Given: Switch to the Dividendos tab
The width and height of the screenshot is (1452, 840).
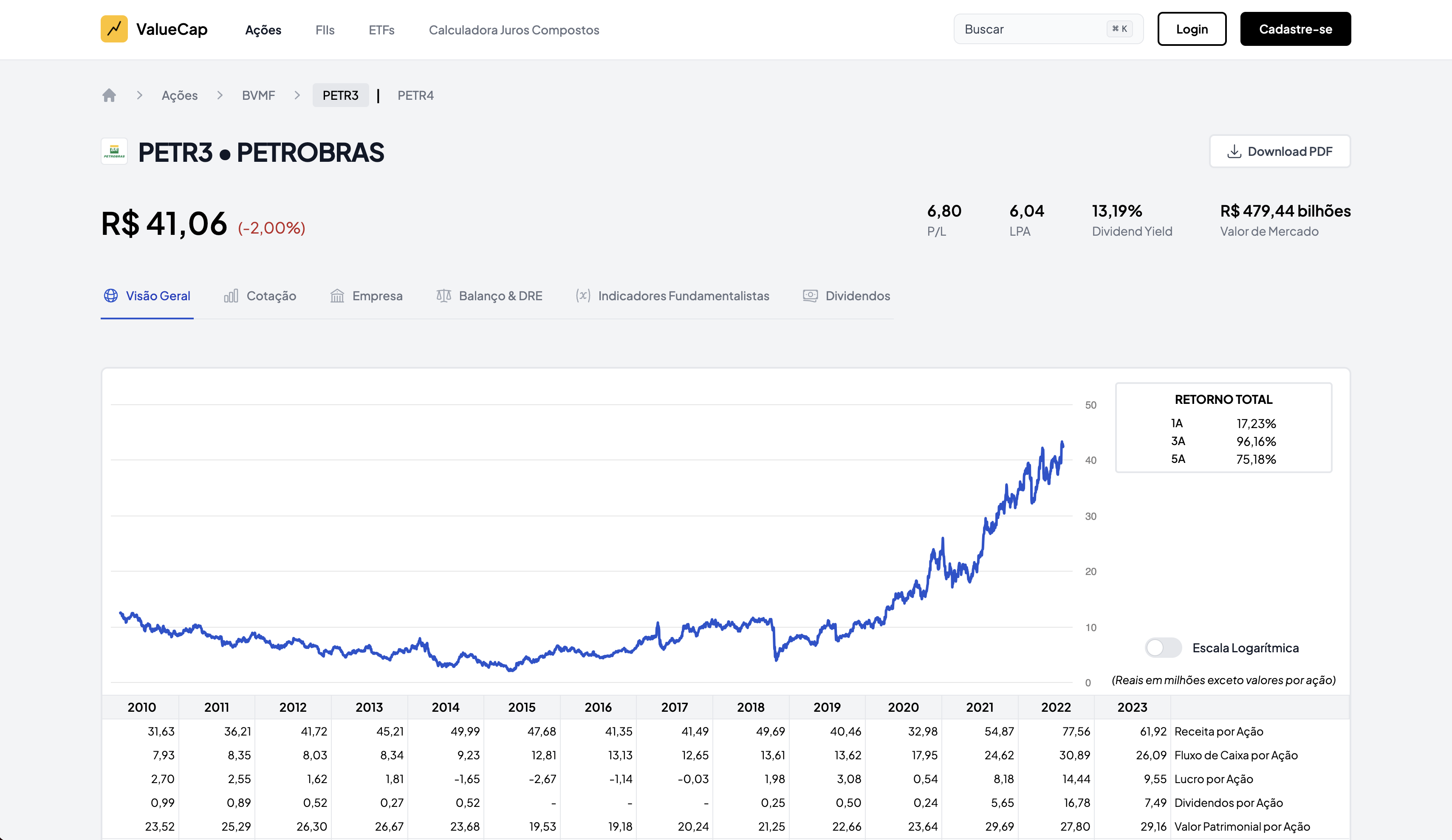Looking at the screenshot, I should [x=846, y=296].
